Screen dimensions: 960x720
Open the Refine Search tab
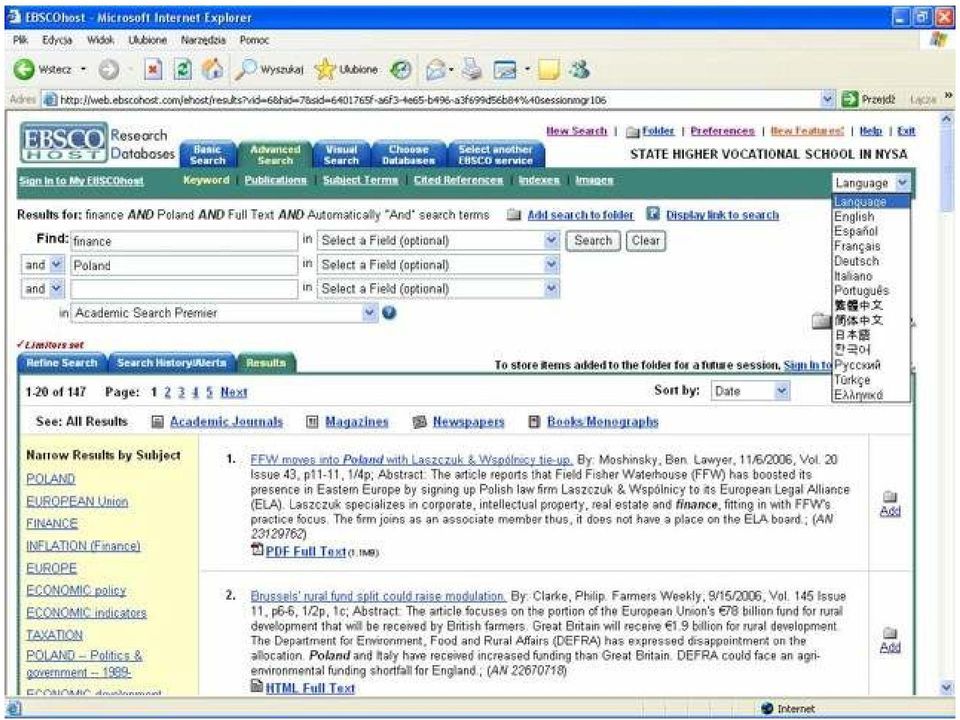point(62,363)
